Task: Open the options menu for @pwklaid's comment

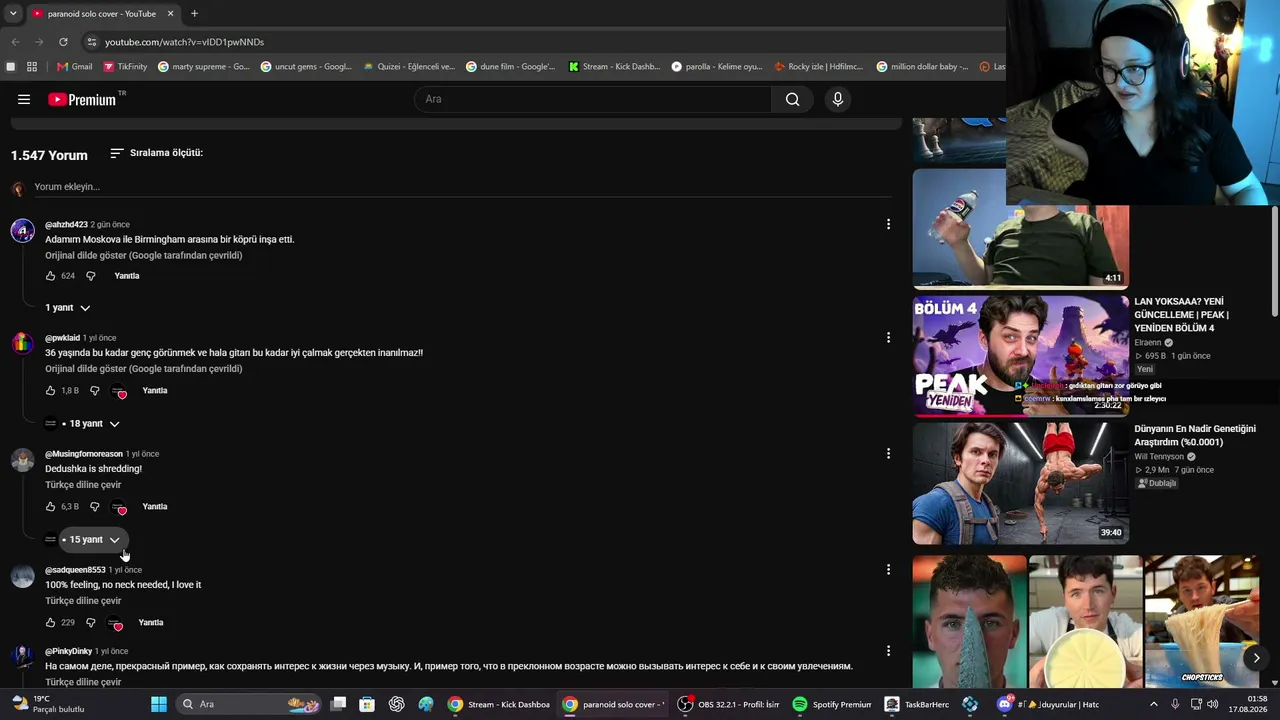Action: pos(888,338)
